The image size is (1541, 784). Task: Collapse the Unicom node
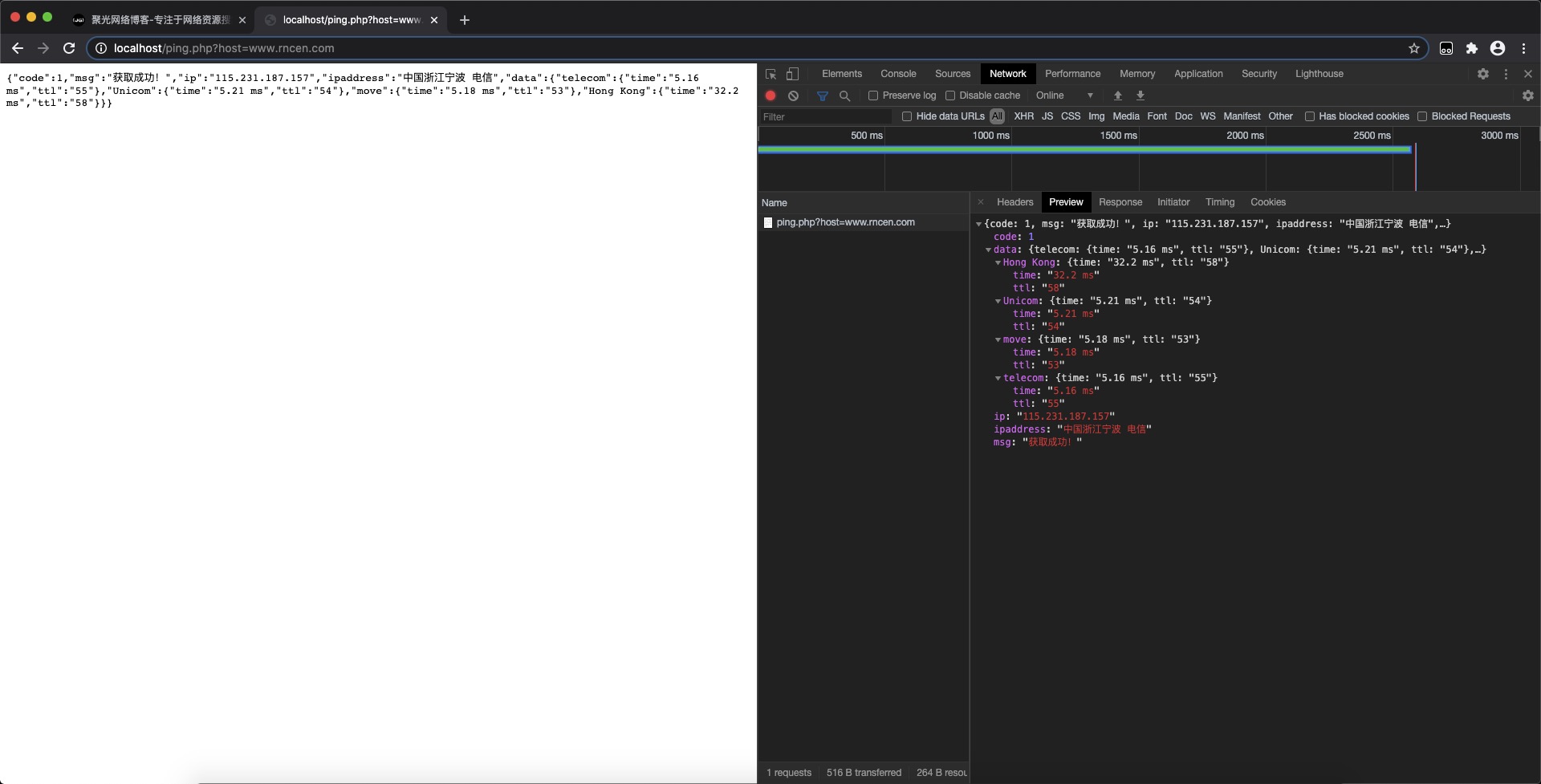tap(998, 302)
